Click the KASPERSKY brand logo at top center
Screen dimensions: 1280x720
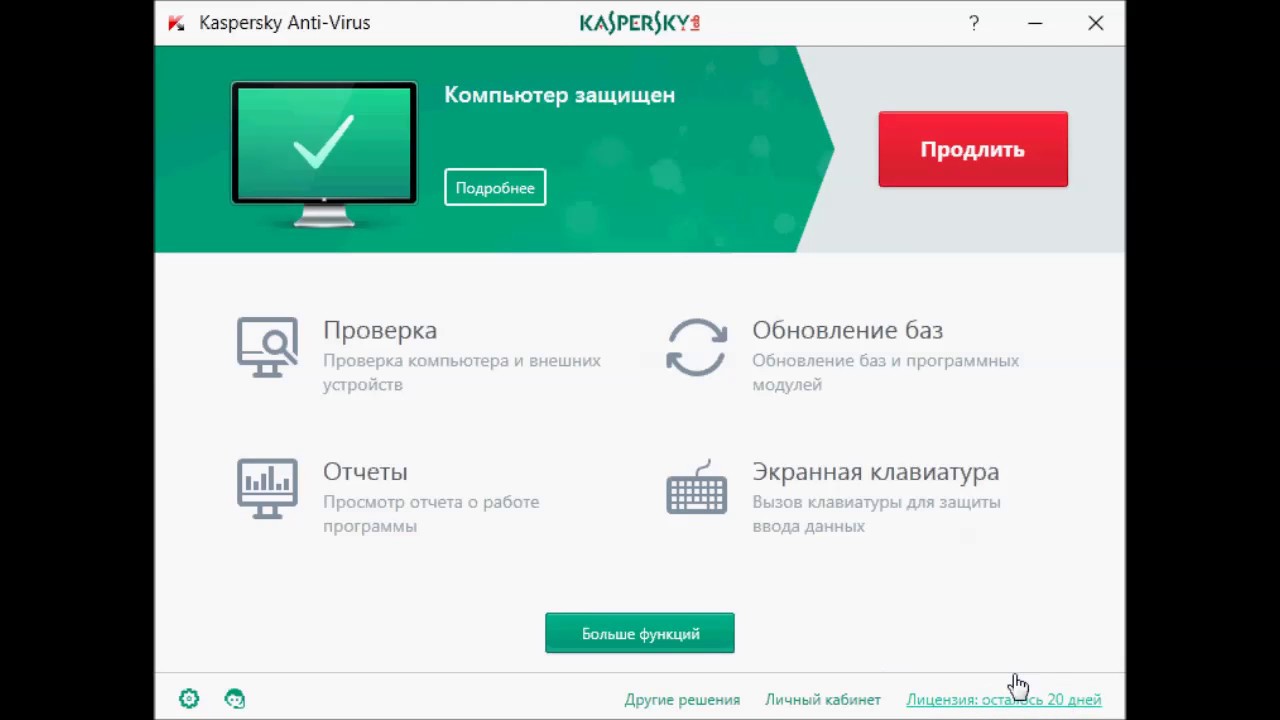pyautogui.click(x=640, y=23)
